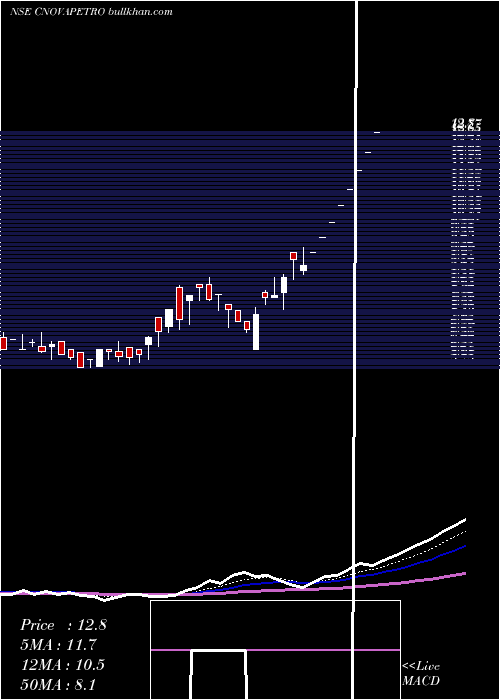Image resolution: width=500 pixels, height=700 pixels.
Task: Select the 50MA : 8.1 value
Action: pos(58,685)
